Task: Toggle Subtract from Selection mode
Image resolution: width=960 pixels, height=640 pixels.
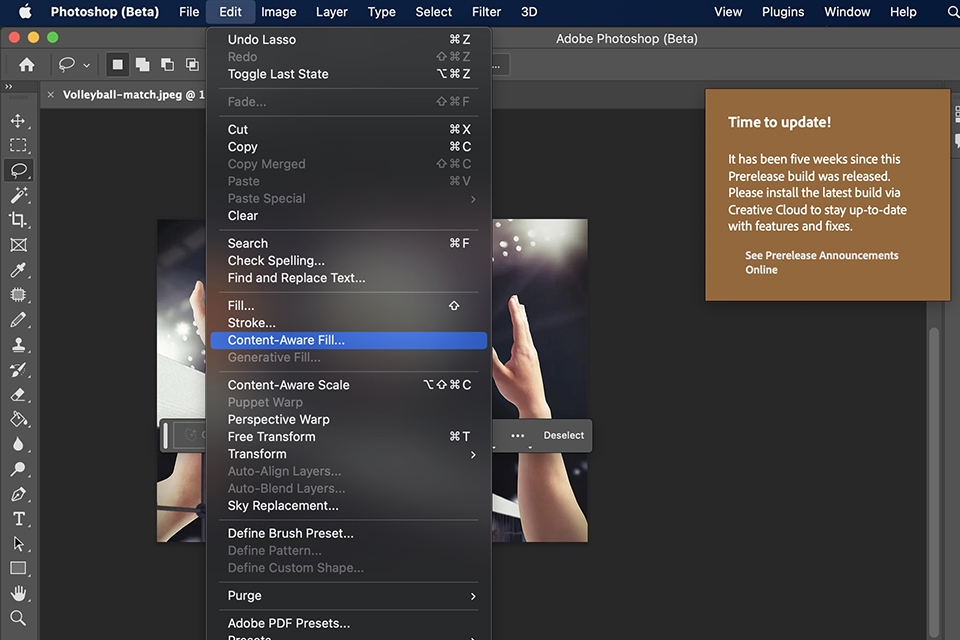Action: pos(167,64)
